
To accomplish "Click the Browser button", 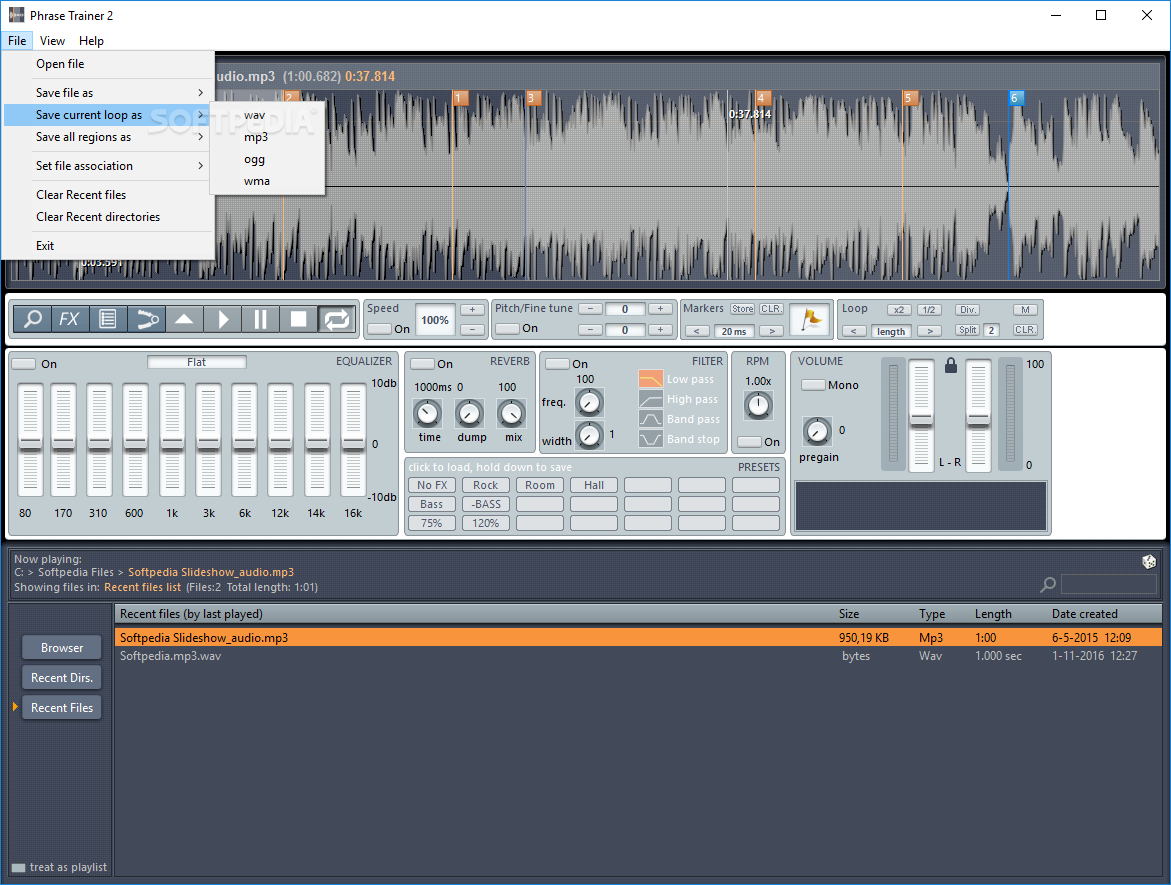I will point(62,648).
